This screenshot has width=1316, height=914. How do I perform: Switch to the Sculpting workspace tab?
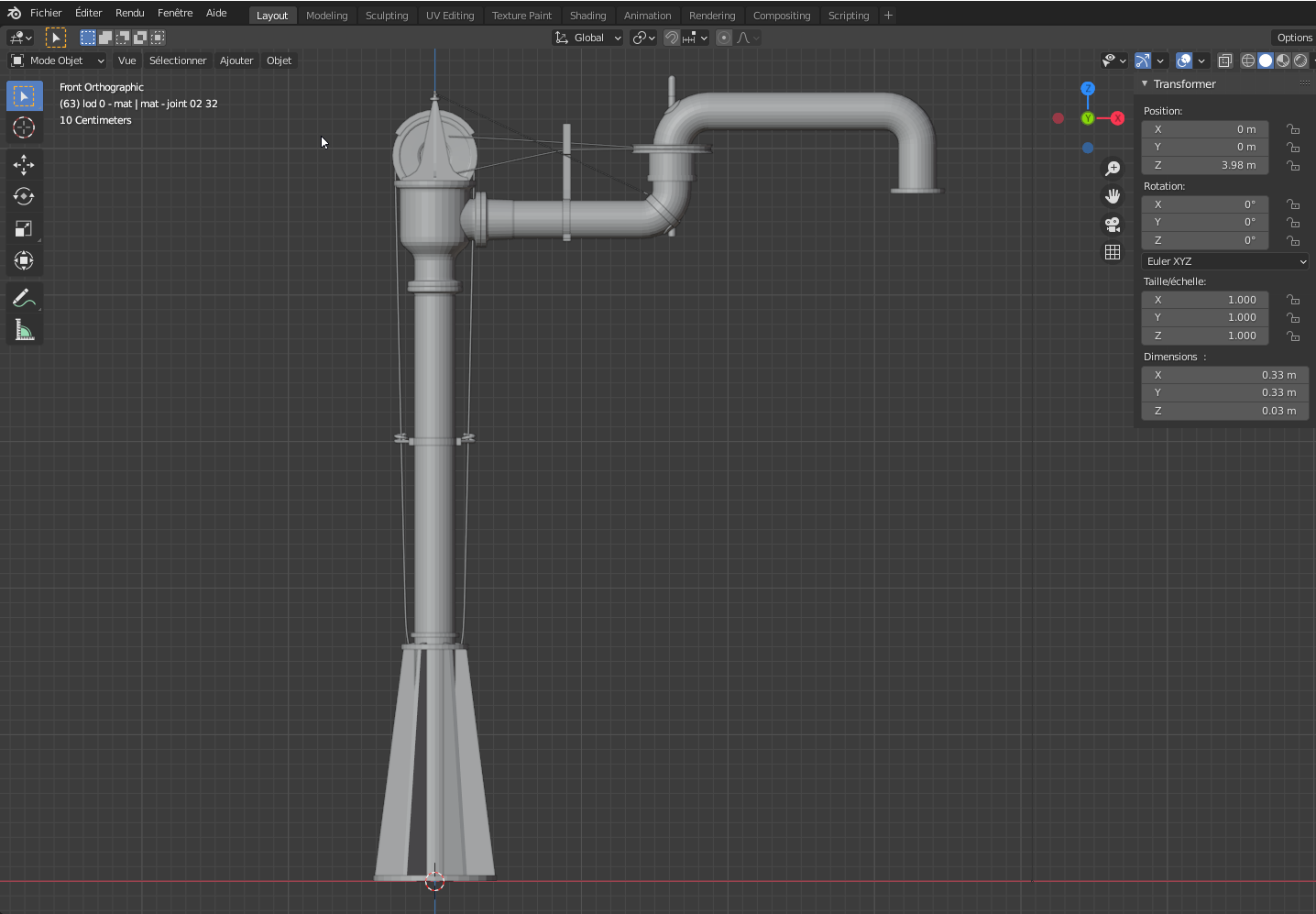coord(387,16)
